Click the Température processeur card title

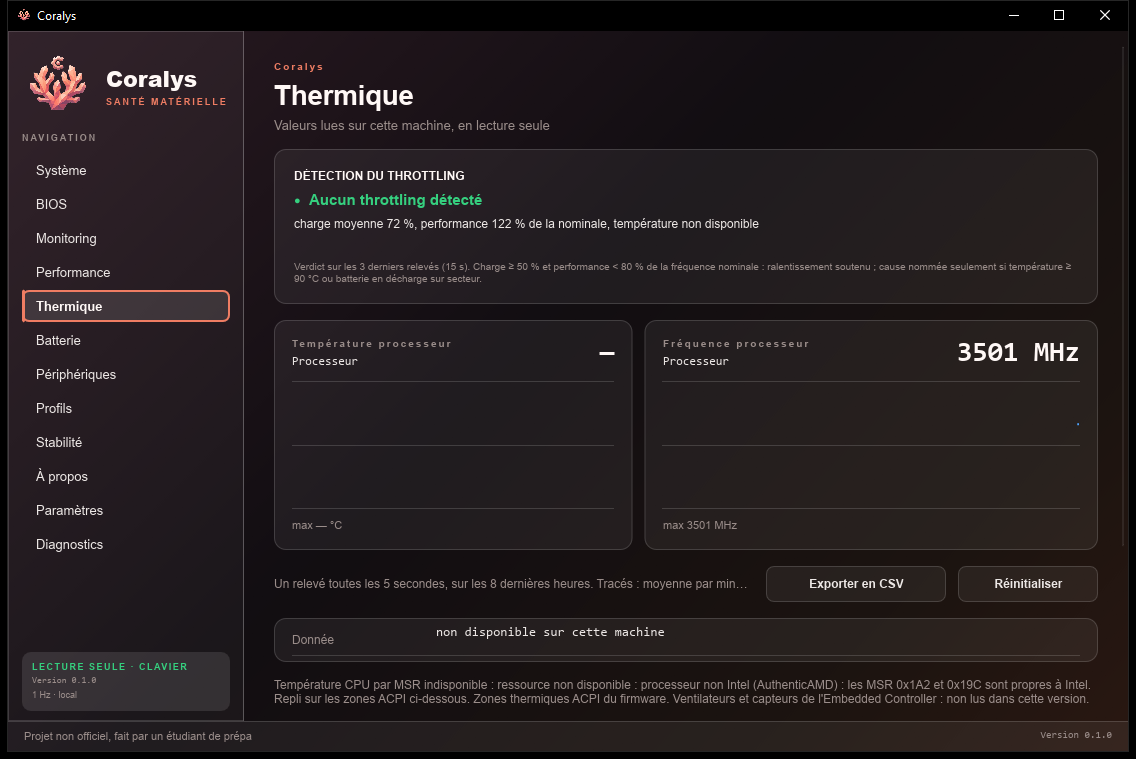372,343
